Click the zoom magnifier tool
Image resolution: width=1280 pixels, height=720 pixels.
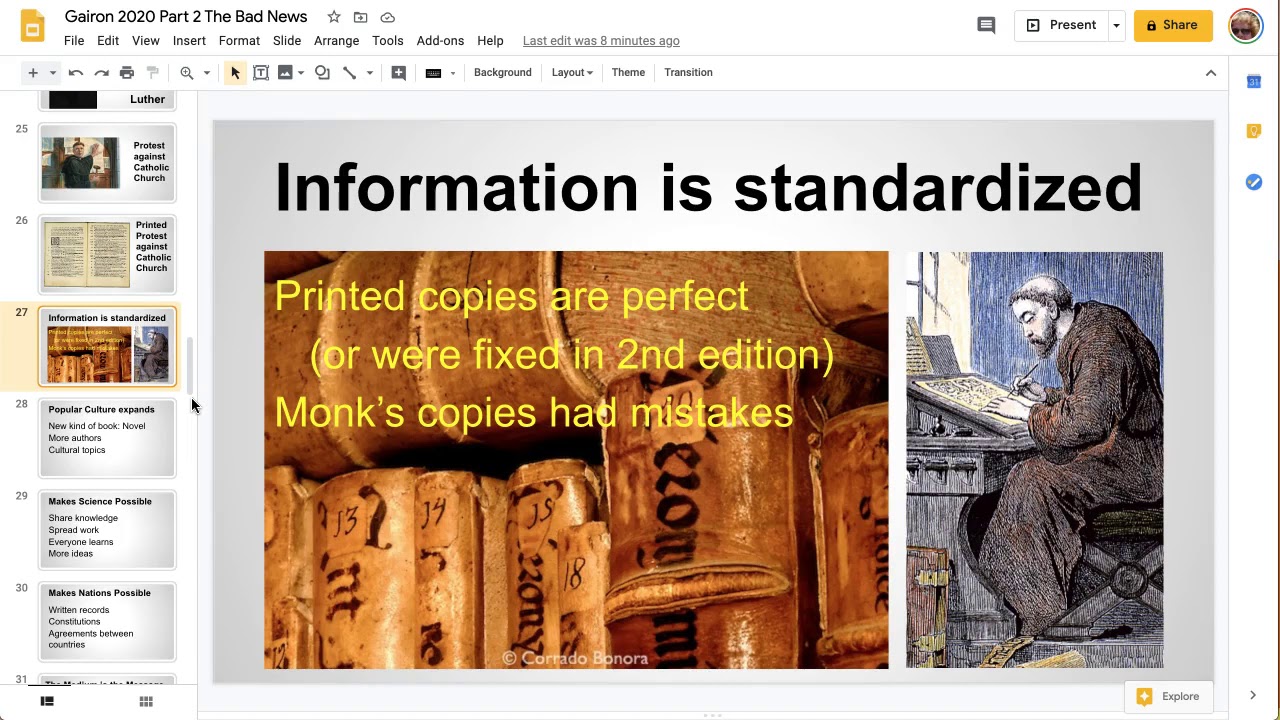pos(187,72)
